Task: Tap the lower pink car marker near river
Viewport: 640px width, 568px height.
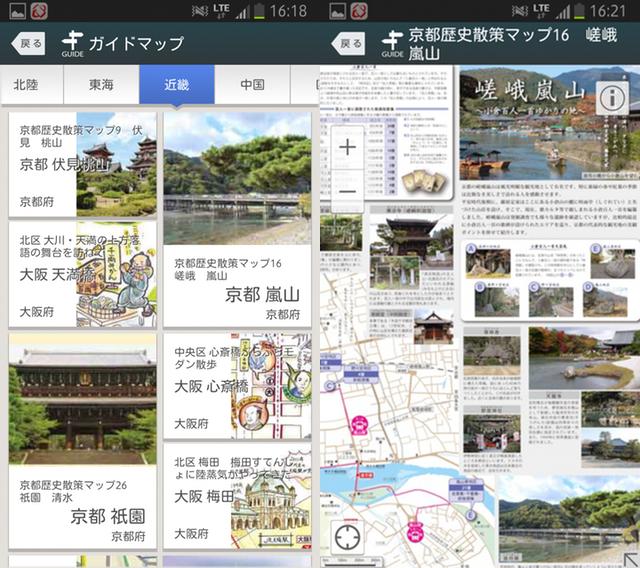Action: (415, 532)
